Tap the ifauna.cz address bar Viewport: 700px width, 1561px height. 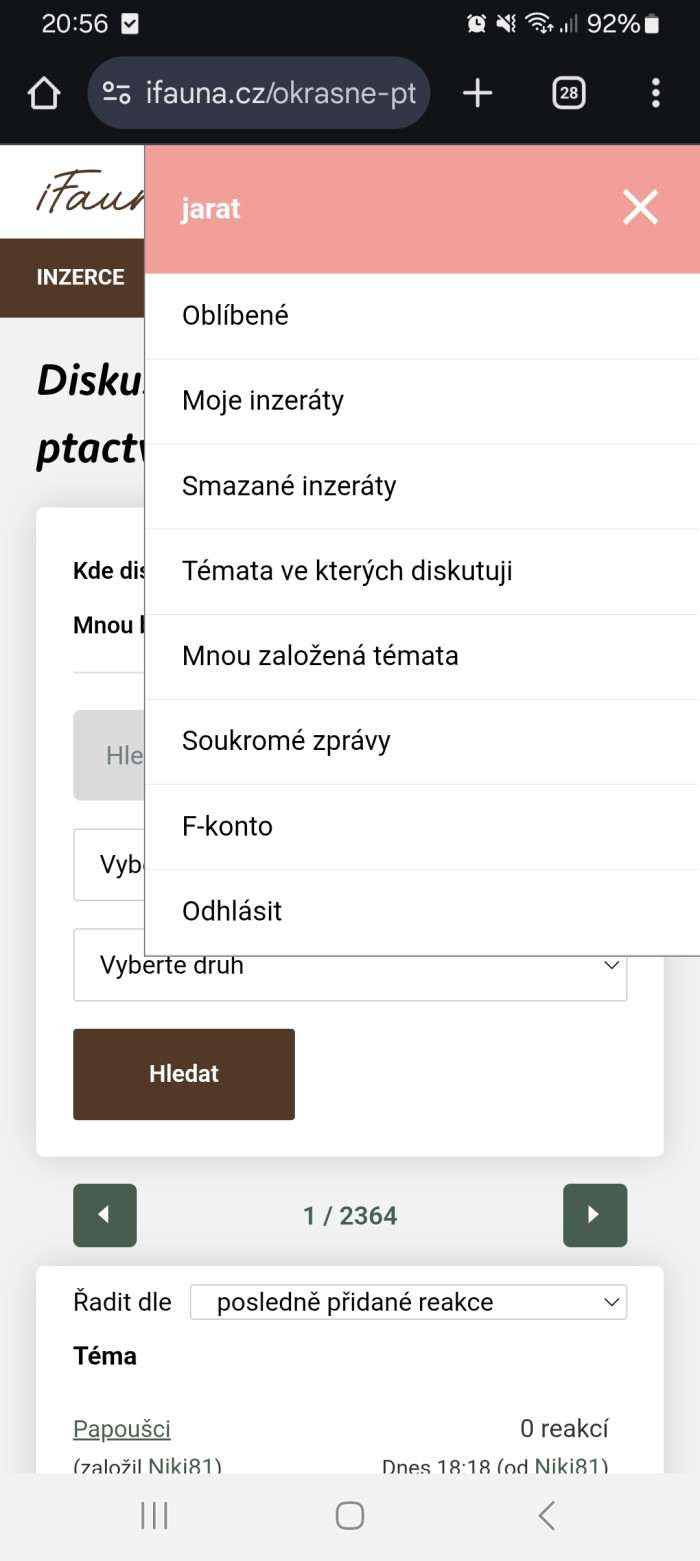(x=280, y=94)
